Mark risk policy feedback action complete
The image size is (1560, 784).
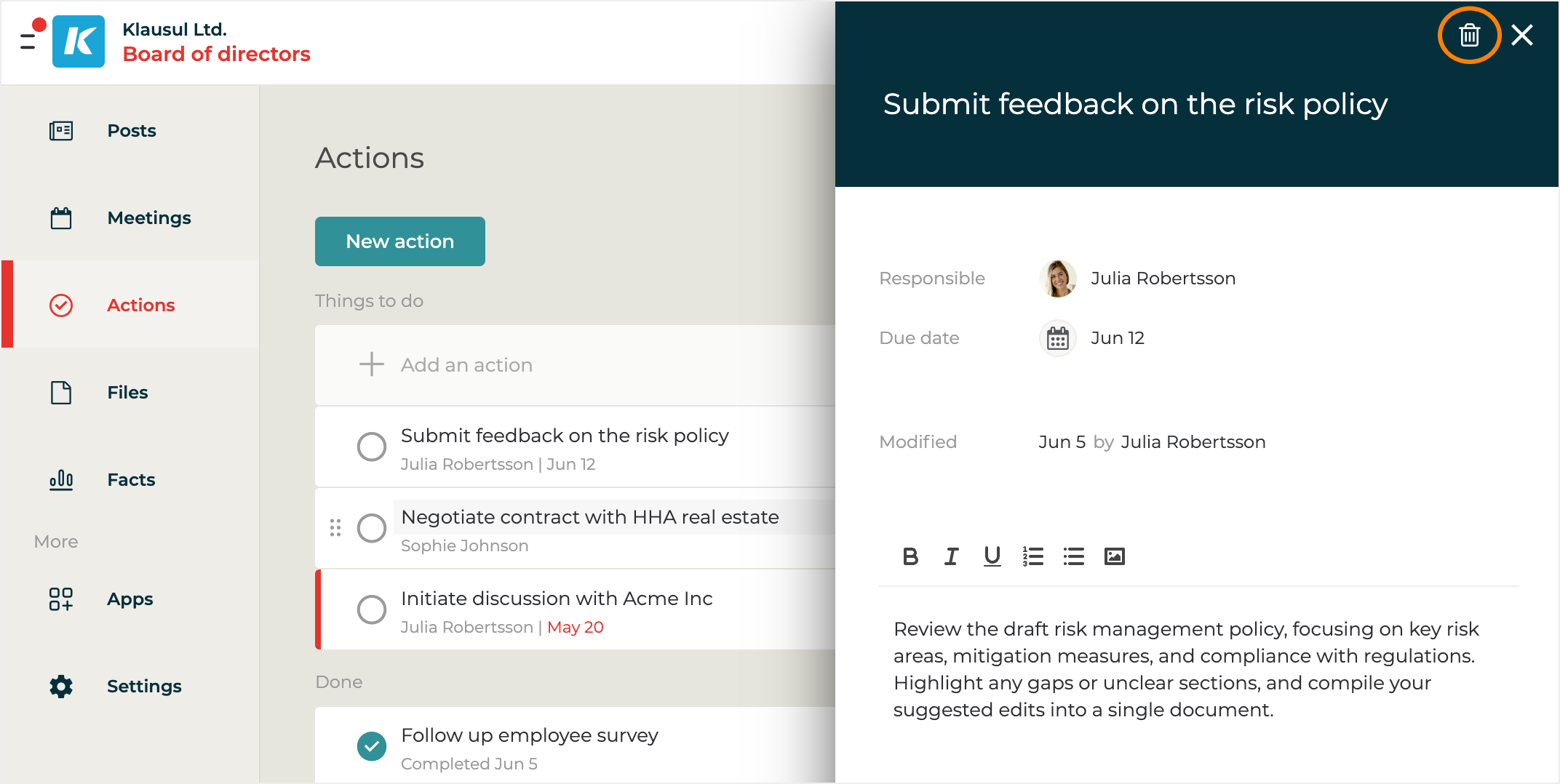point(372,447)
